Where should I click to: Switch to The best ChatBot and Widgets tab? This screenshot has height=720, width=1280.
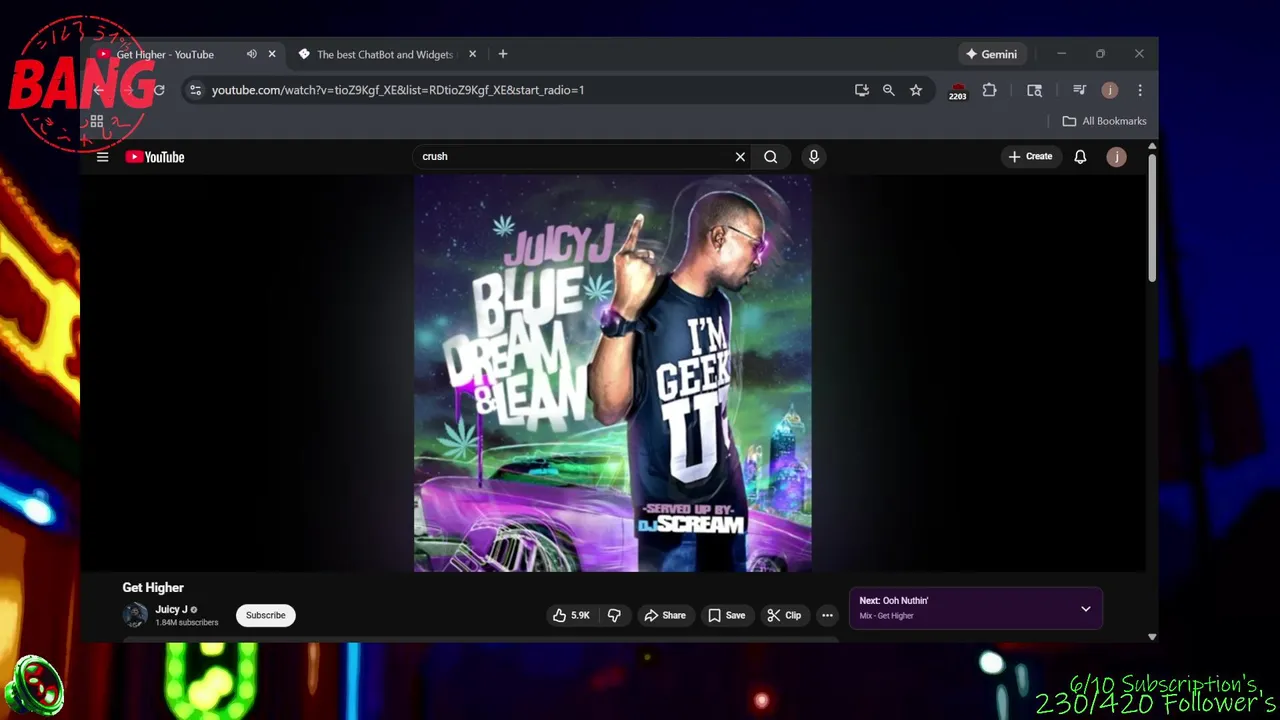pyautogui.click(x=385, y=54)
